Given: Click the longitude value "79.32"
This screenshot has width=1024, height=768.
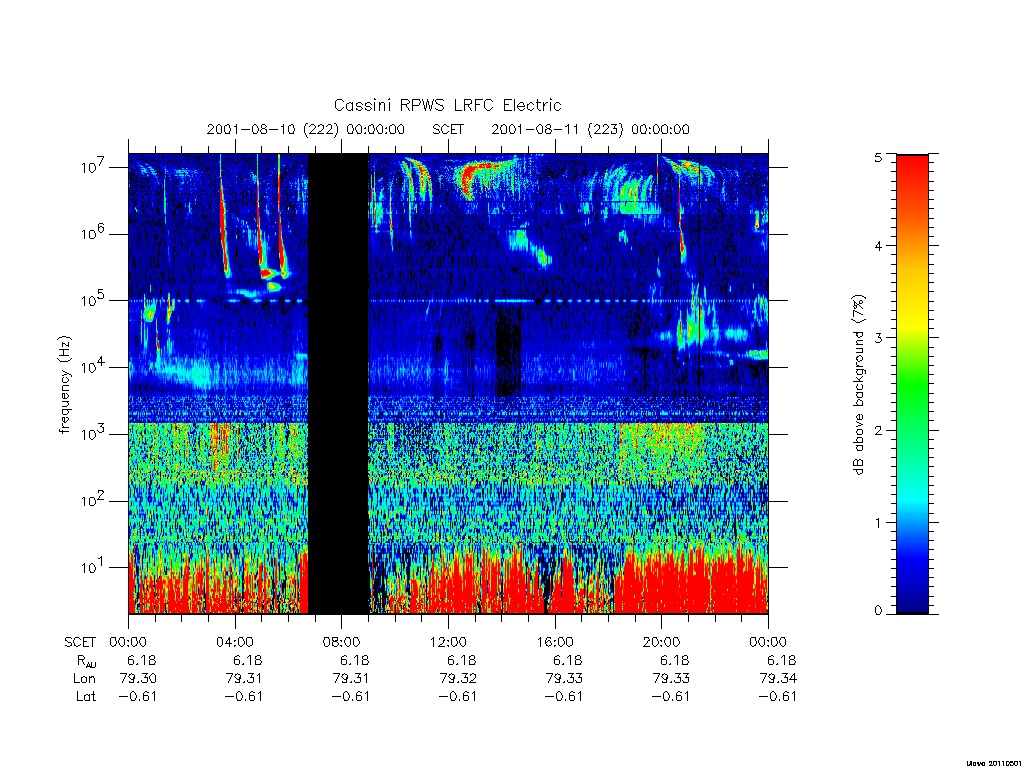Looking at the screenshot, I should 458,679.
